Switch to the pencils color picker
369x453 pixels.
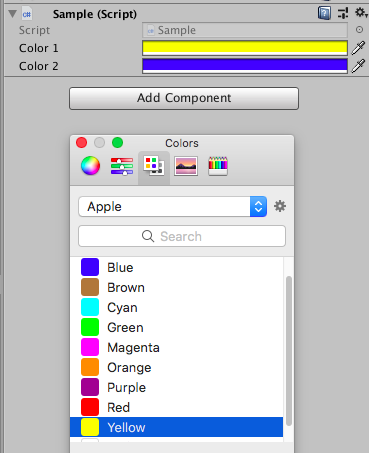(x=218, y=166)
